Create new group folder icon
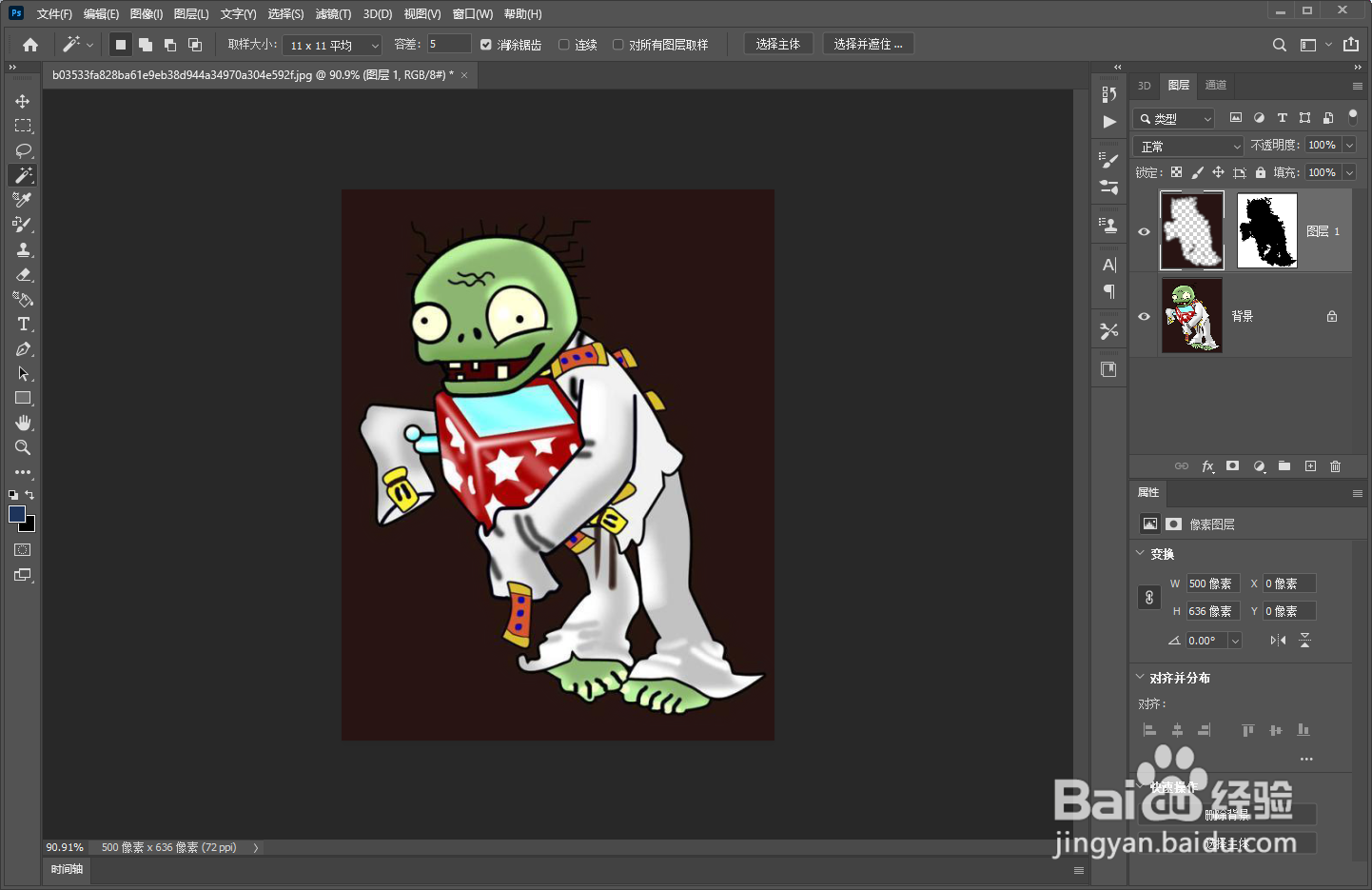The image size is (1372, 890). [1284, 466]
